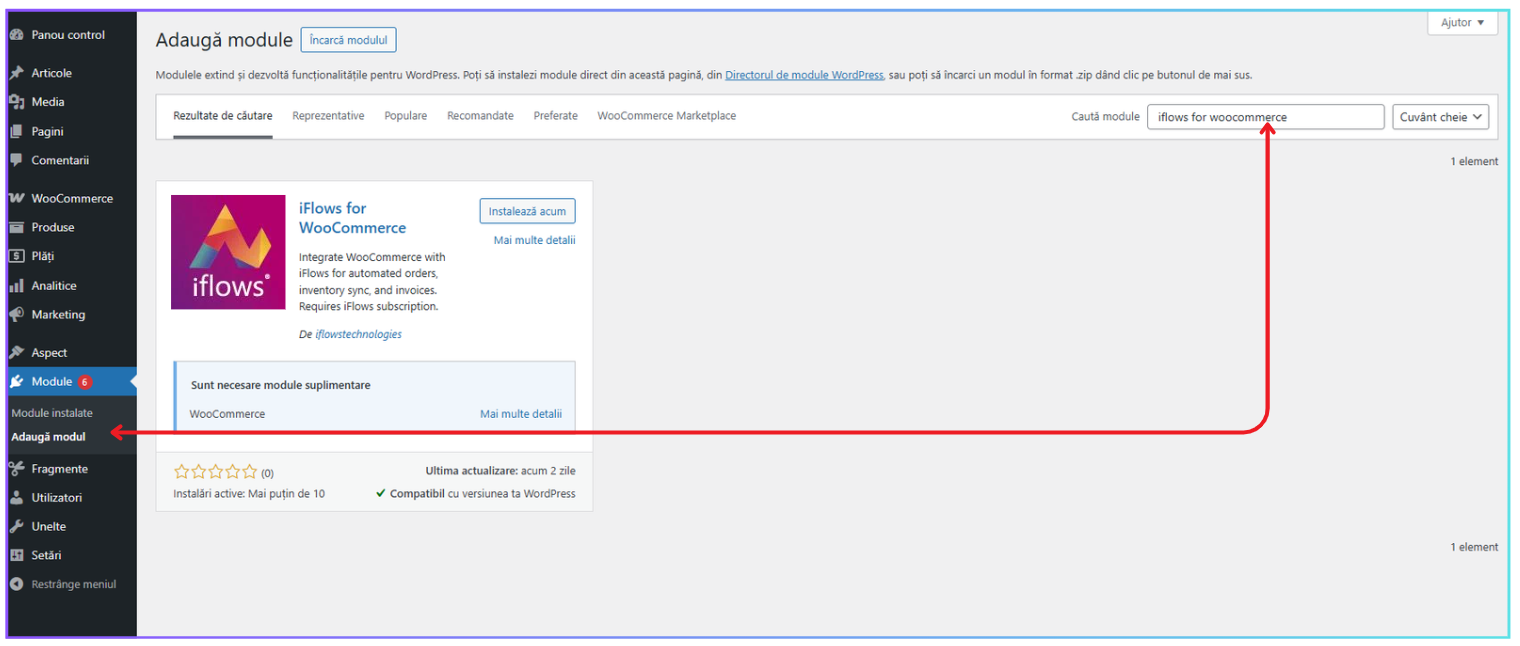Select the Produse sidebar icon
This screenshot has height=646, width=1520.
16,227
